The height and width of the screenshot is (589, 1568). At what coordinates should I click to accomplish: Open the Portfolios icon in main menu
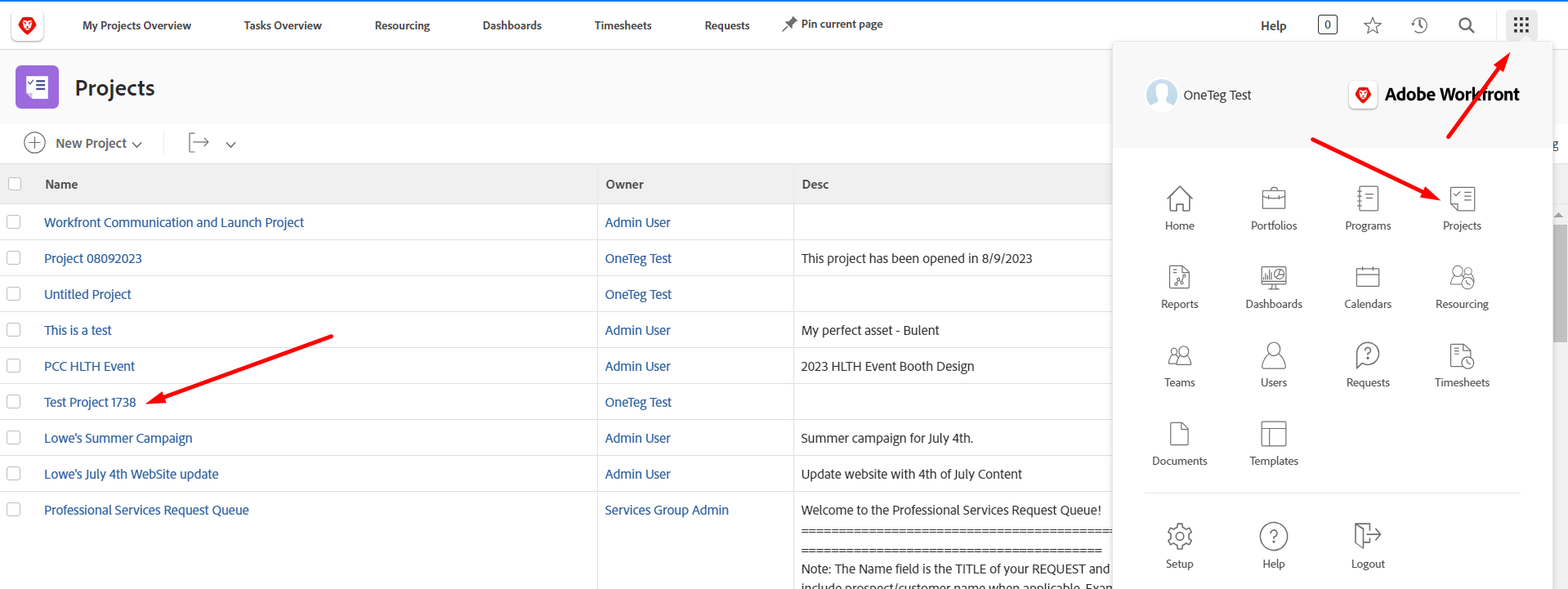pos(1273,199)
